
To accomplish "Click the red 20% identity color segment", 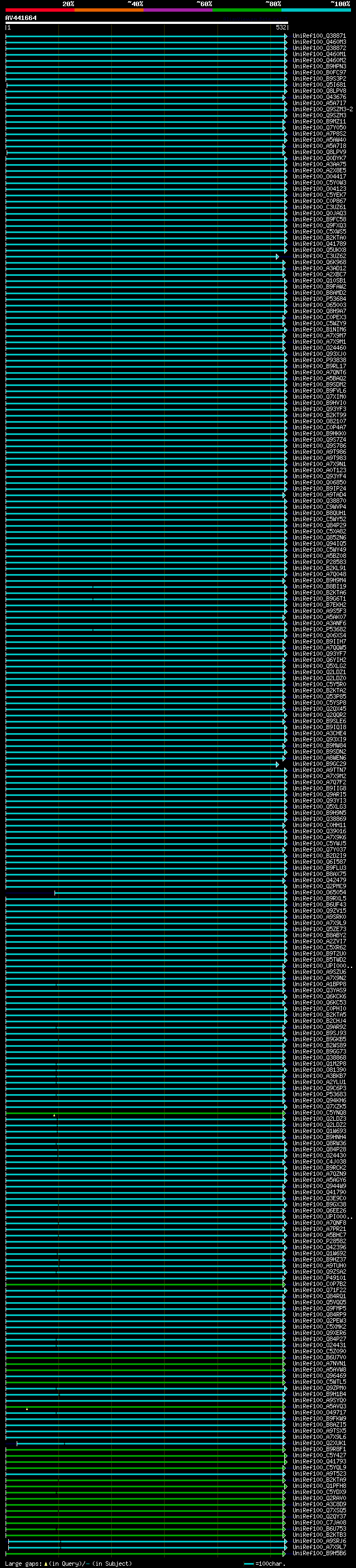I will tap(39, 10).
